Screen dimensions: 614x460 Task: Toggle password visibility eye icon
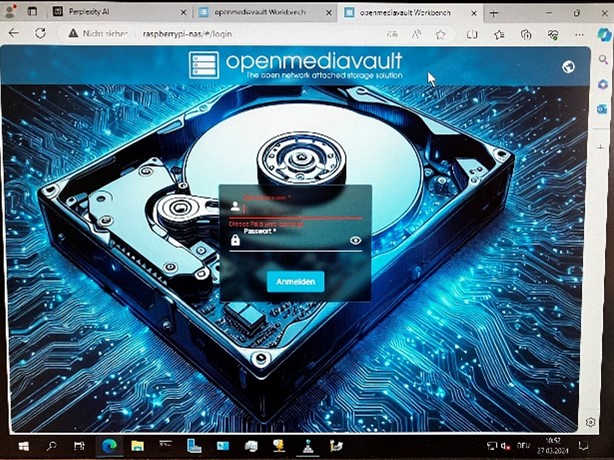[355, 240]
